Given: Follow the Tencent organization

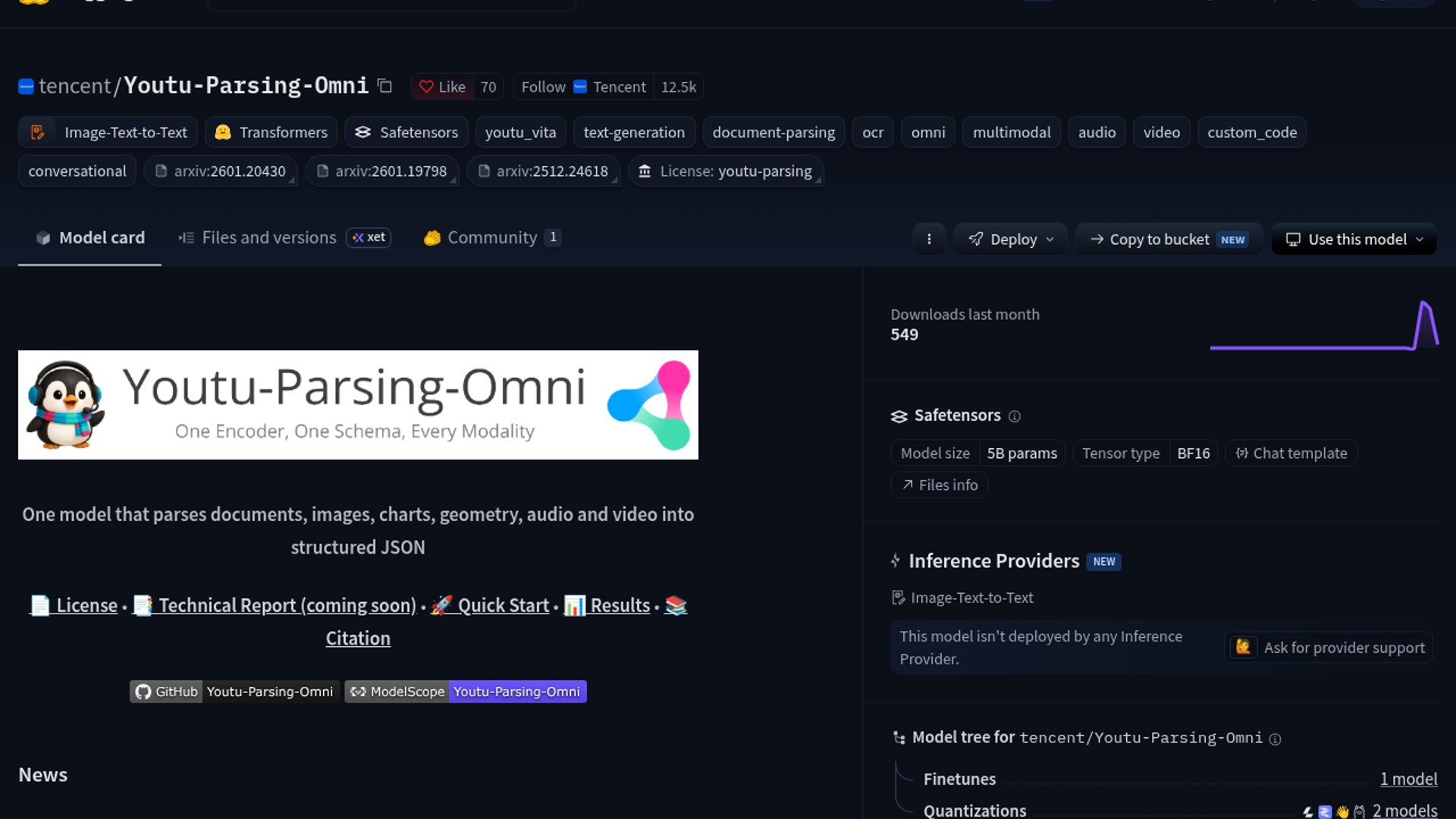Looking at the screenshot, I should point(583,87).
